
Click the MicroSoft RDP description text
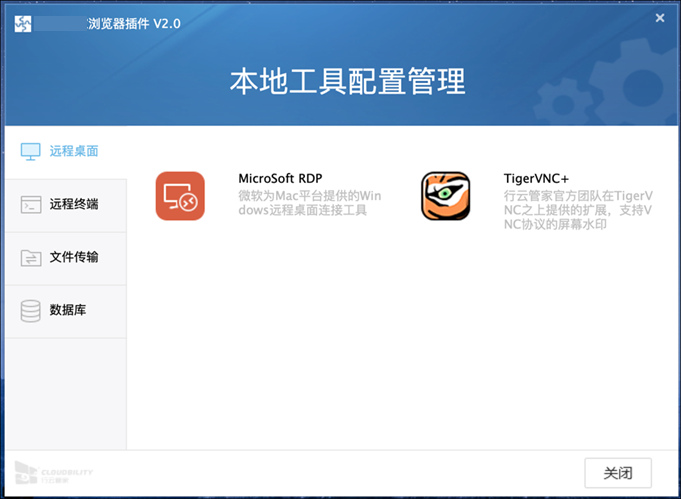310,203
